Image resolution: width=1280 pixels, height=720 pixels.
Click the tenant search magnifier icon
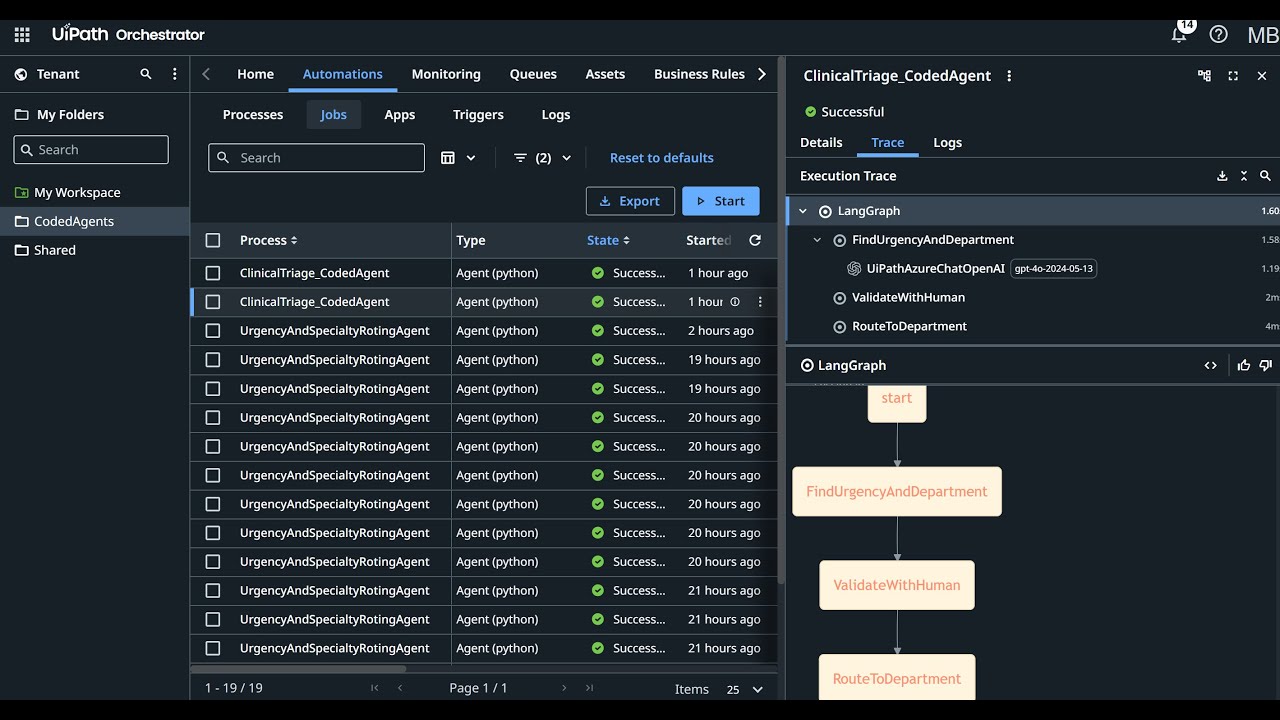[x=146, y=74]
